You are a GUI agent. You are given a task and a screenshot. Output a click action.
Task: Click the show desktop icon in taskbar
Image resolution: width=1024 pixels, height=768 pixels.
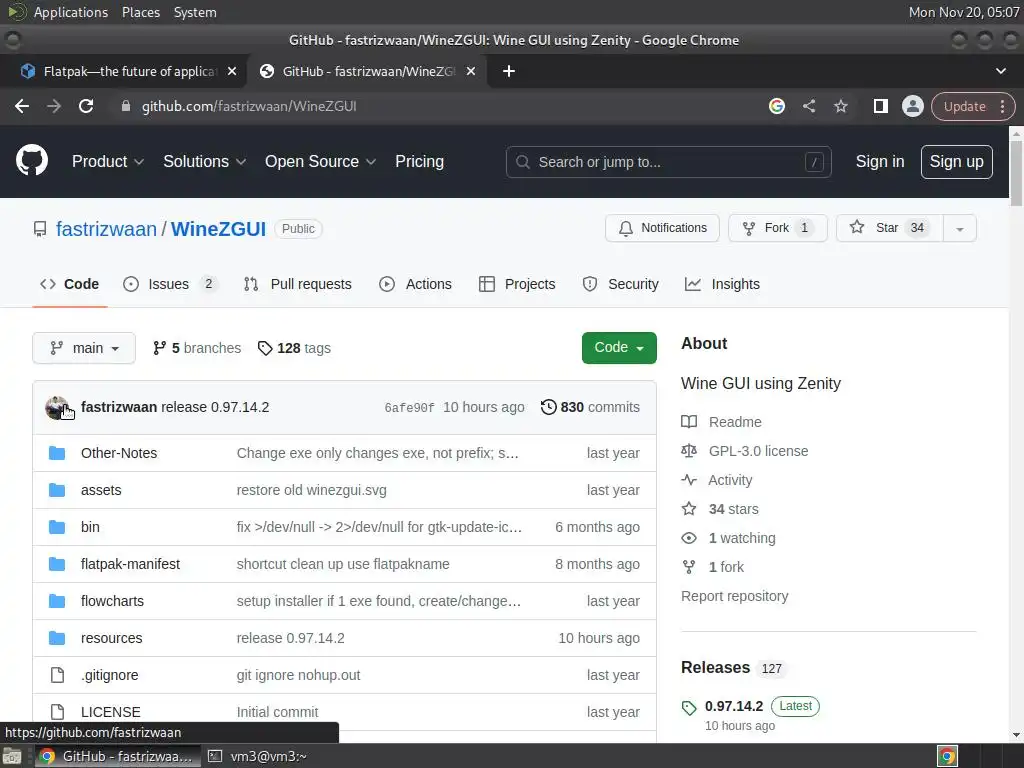[x=12, y=756]
